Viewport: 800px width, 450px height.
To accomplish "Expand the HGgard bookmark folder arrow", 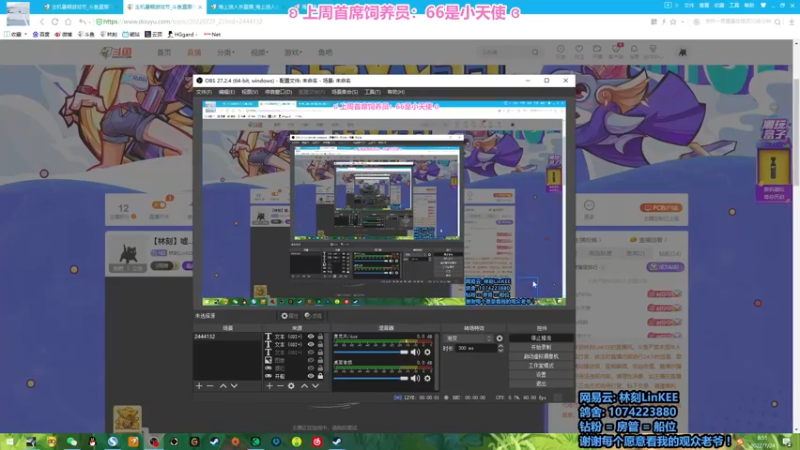I will 197,35.
